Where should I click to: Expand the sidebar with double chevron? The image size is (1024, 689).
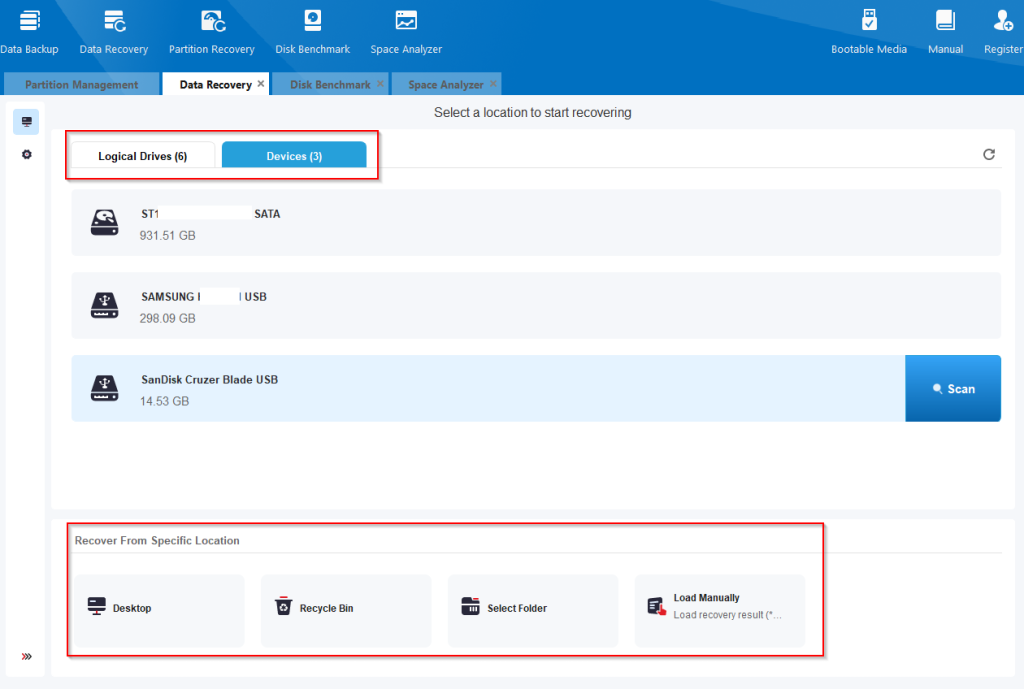pyautogui.click(x=26, y=656)
